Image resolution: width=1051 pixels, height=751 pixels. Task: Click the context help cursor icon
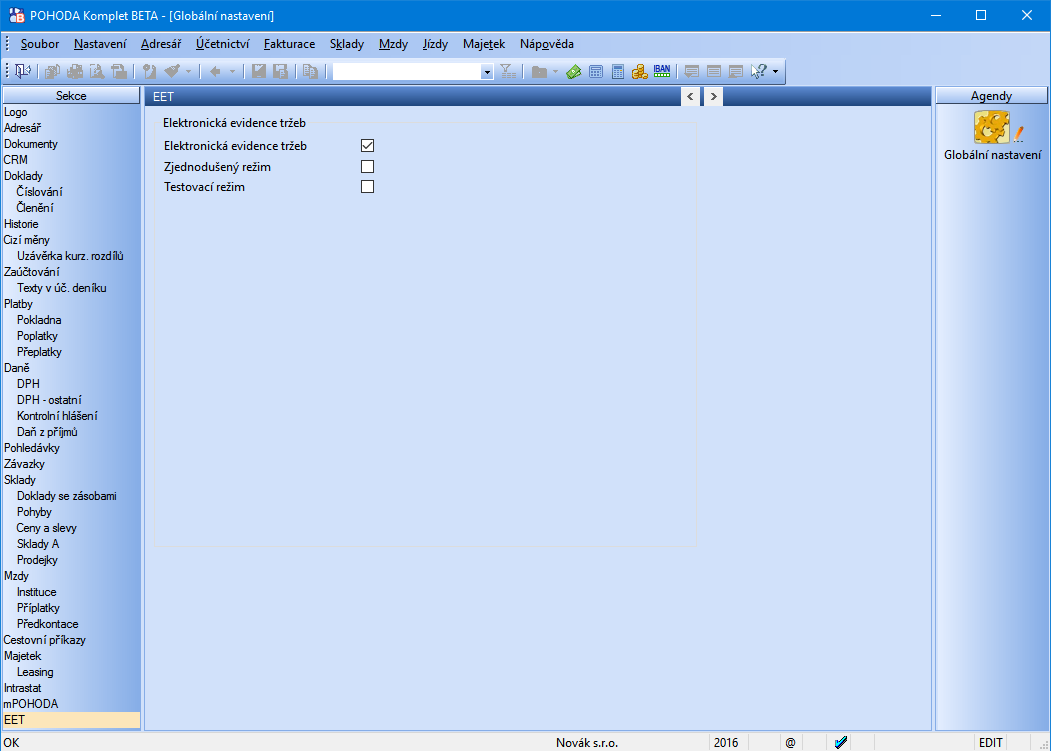758,71
